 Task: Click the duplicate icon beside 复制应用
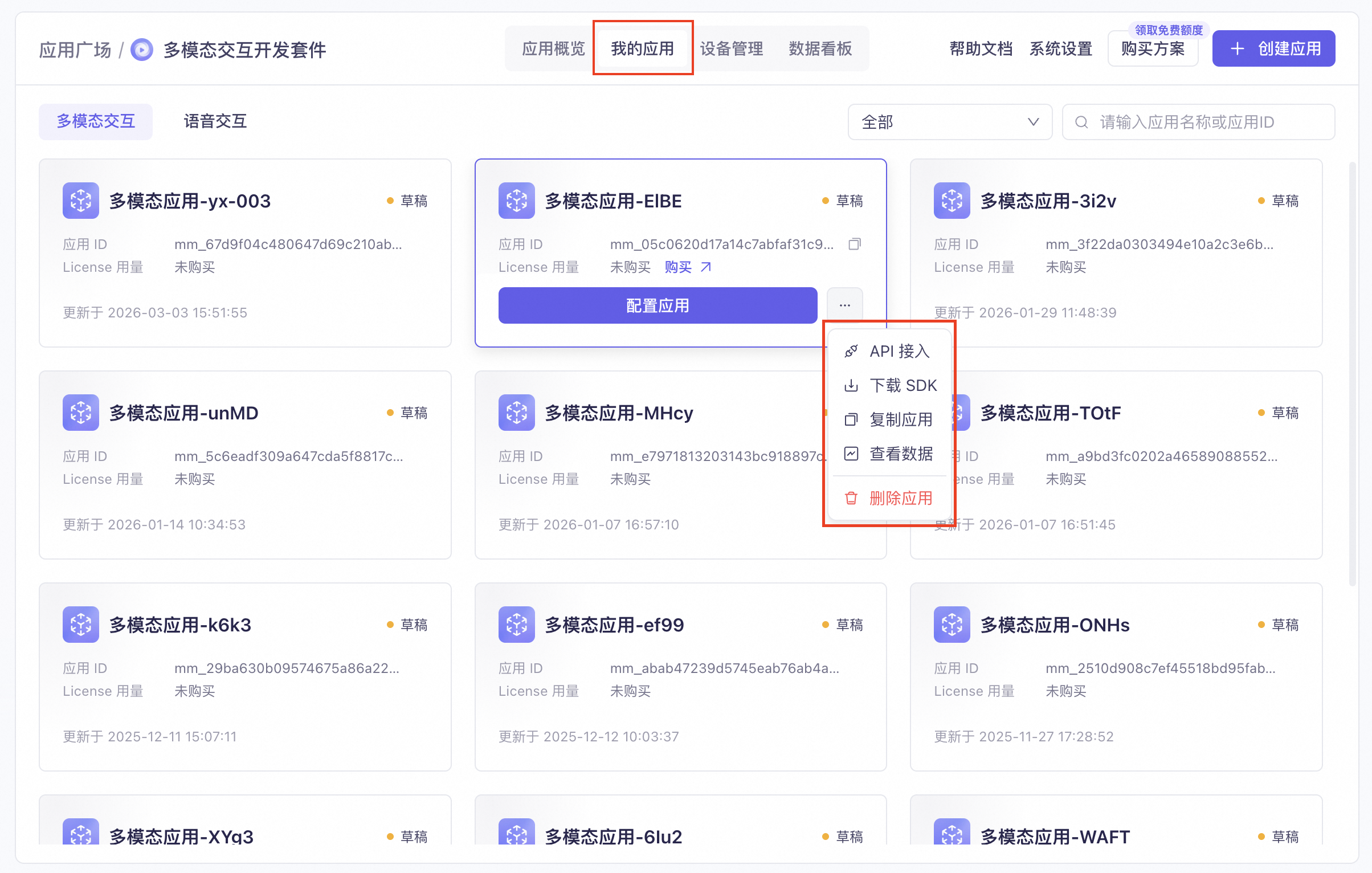851,419
